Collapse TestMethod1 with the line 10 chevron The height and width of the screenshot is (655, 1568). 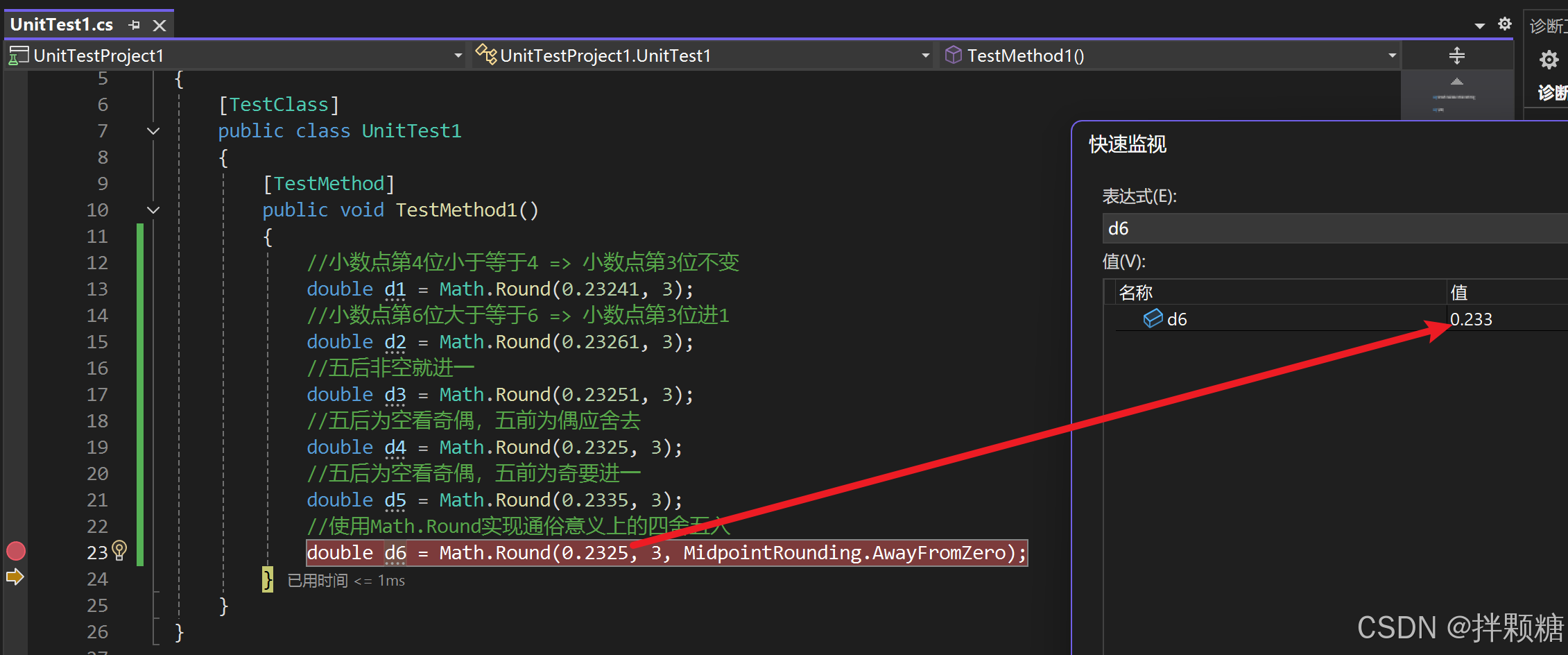[153, 210]
